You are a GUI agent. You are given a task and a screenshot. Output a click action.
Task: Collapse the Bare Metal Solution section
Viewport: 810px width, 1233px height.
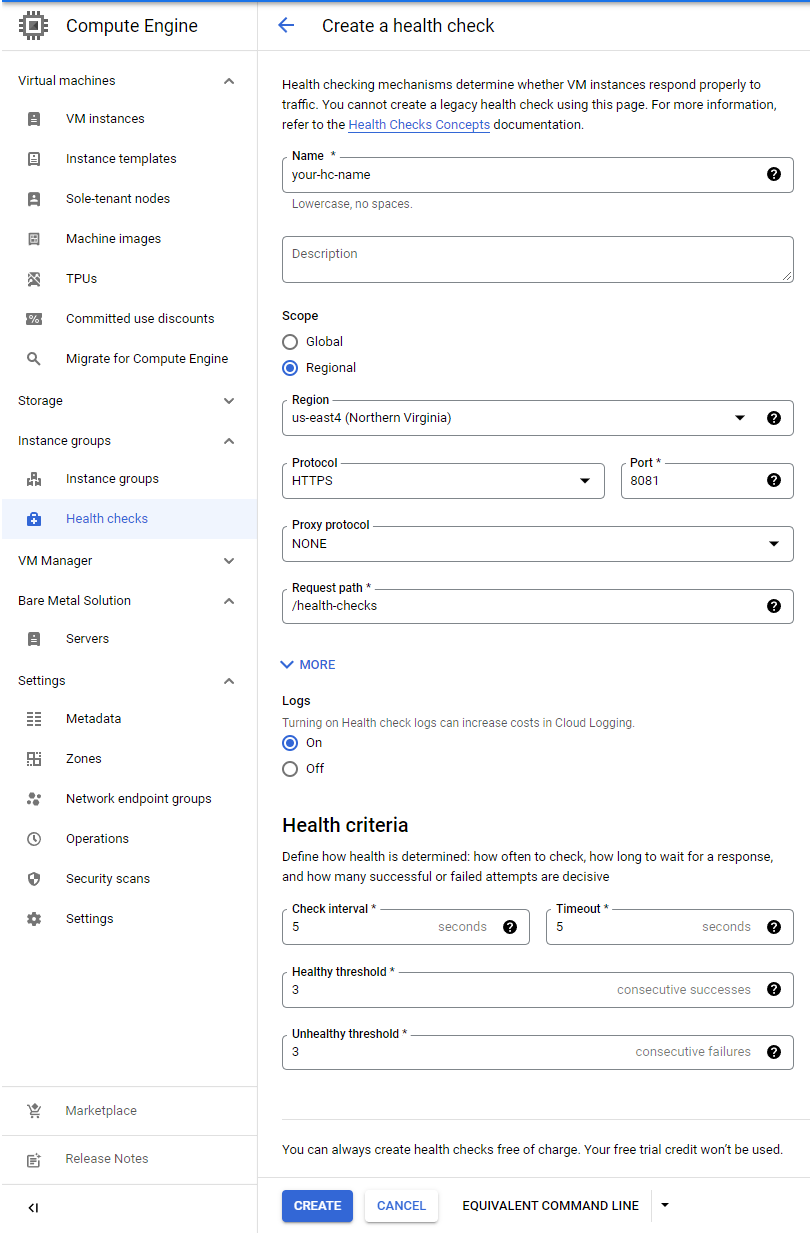point(229,601)
